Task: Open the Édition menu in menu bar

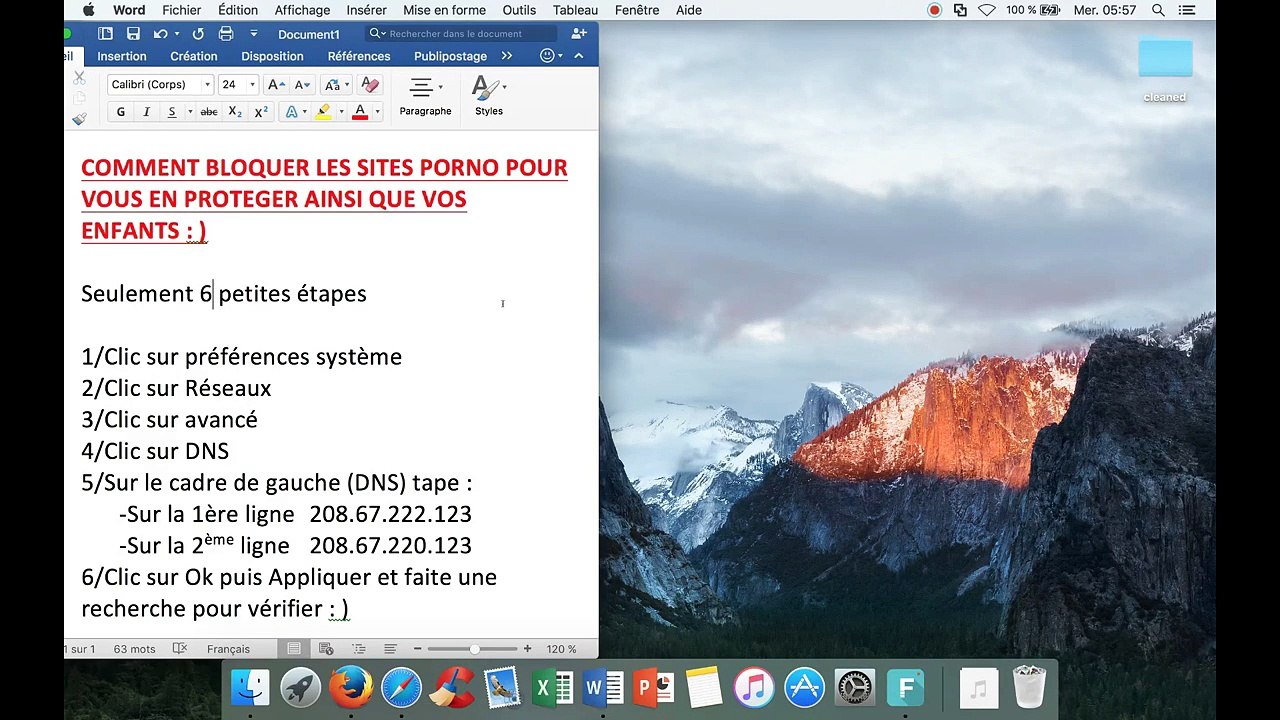Action: pos(238,10)
